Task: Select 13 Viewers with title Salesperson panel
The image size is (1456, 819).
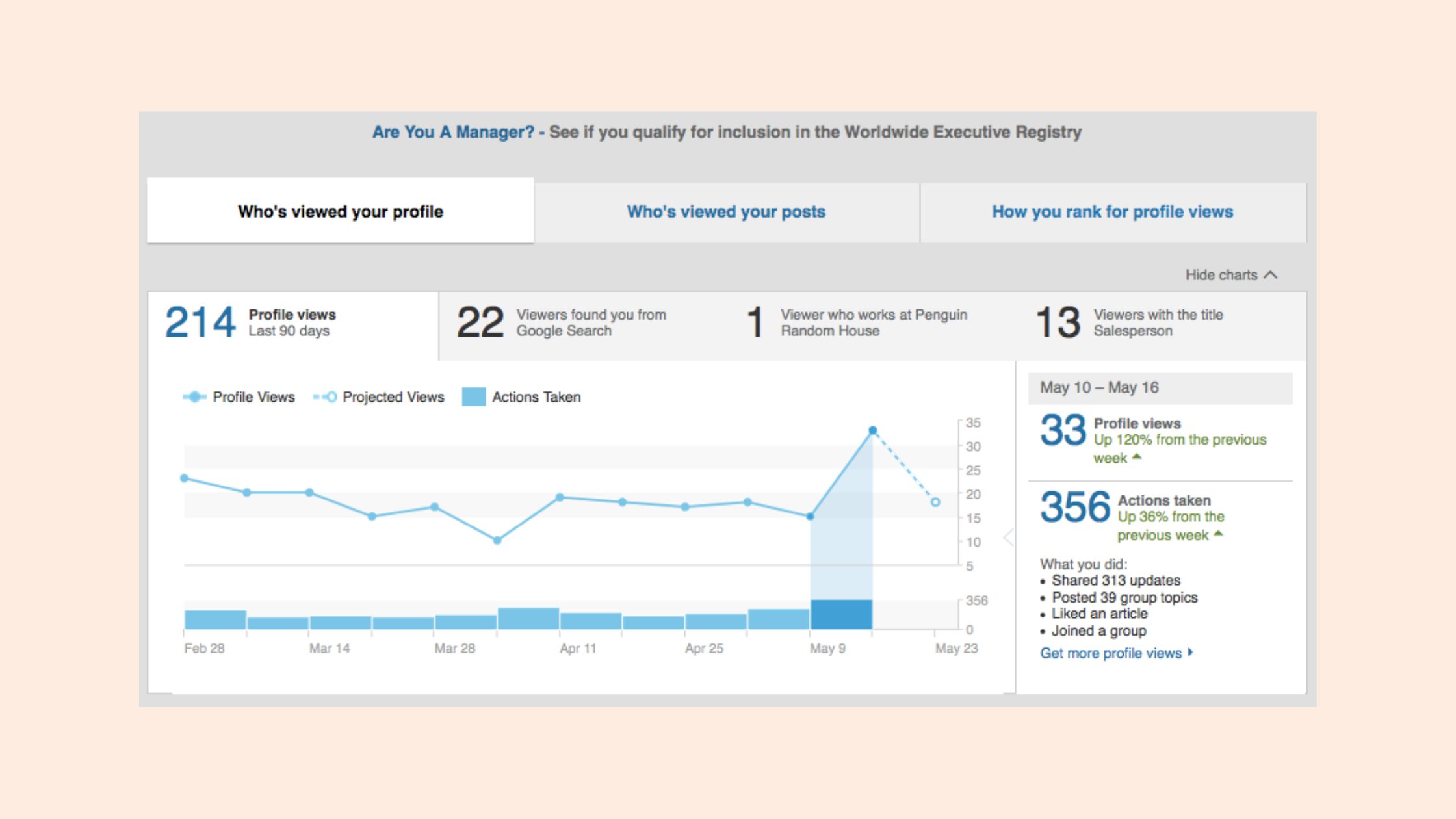Action: coord(1160,323)
